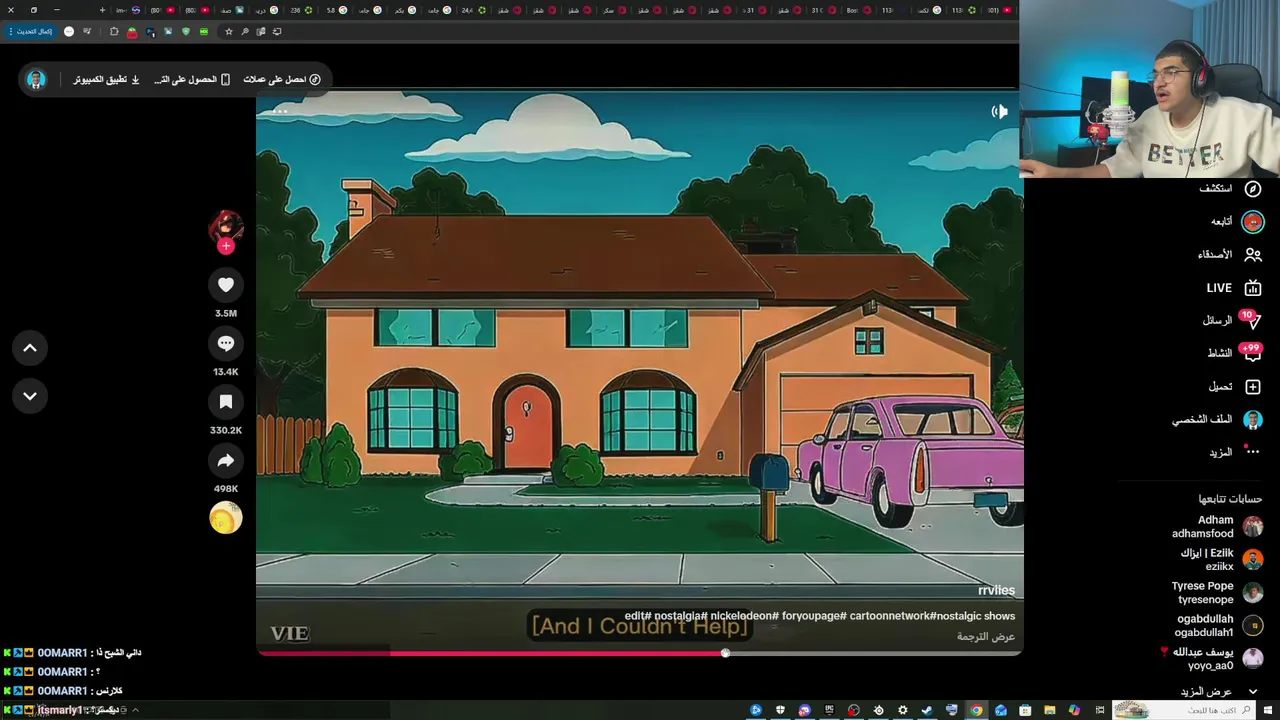The height and width of the screenshot is (720, 1280).
Task: Open the استكشف explore compass item
Action: coord(1231,188)
